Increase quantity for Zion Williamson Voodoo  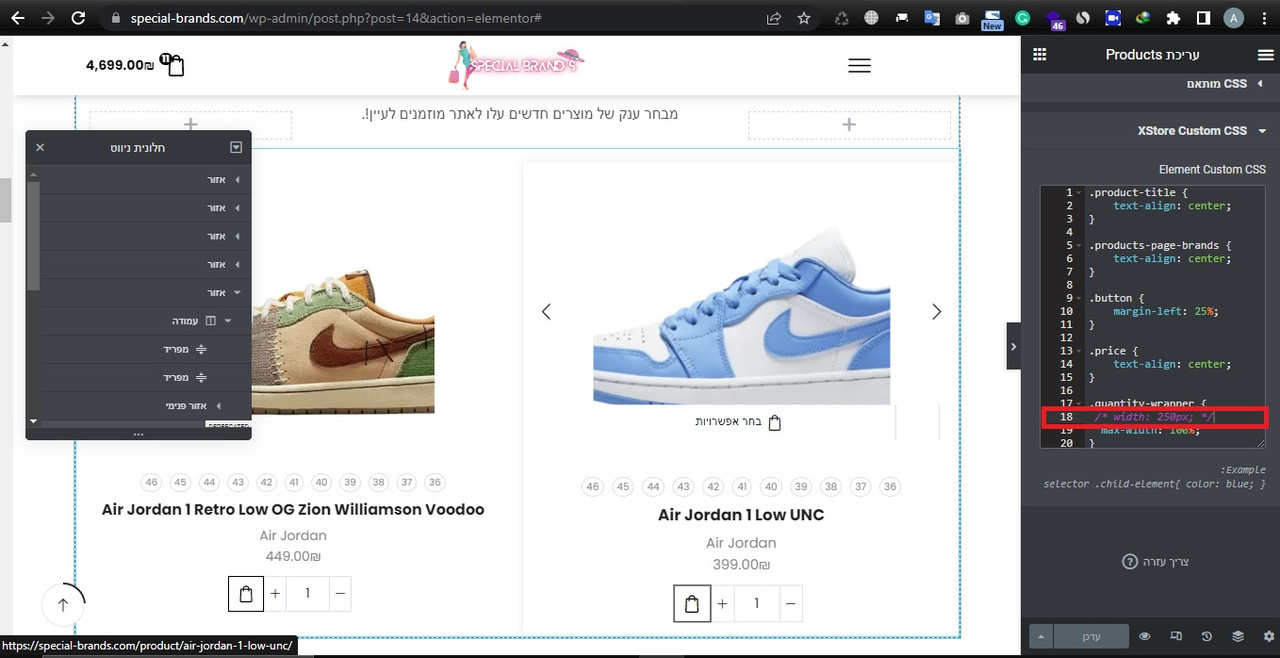tap(275, 594)
